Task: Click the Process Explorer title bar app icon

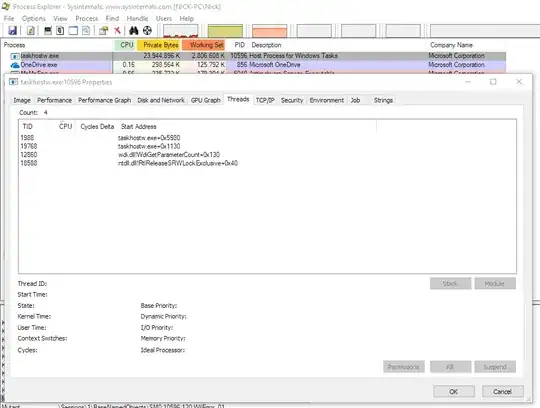Action: tap(6, 6)
